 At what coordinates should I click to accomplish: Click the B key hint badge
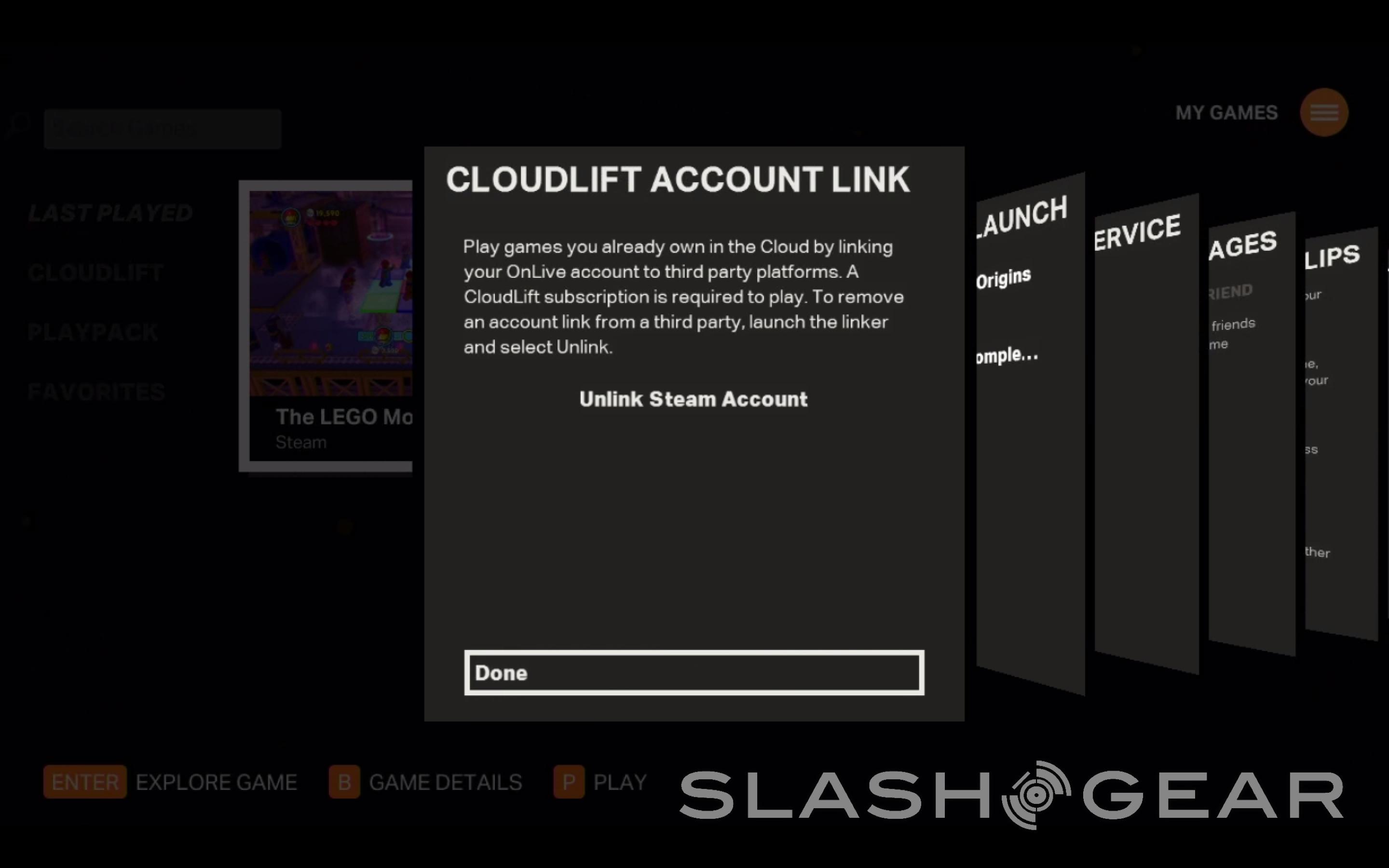pos(344,782)
